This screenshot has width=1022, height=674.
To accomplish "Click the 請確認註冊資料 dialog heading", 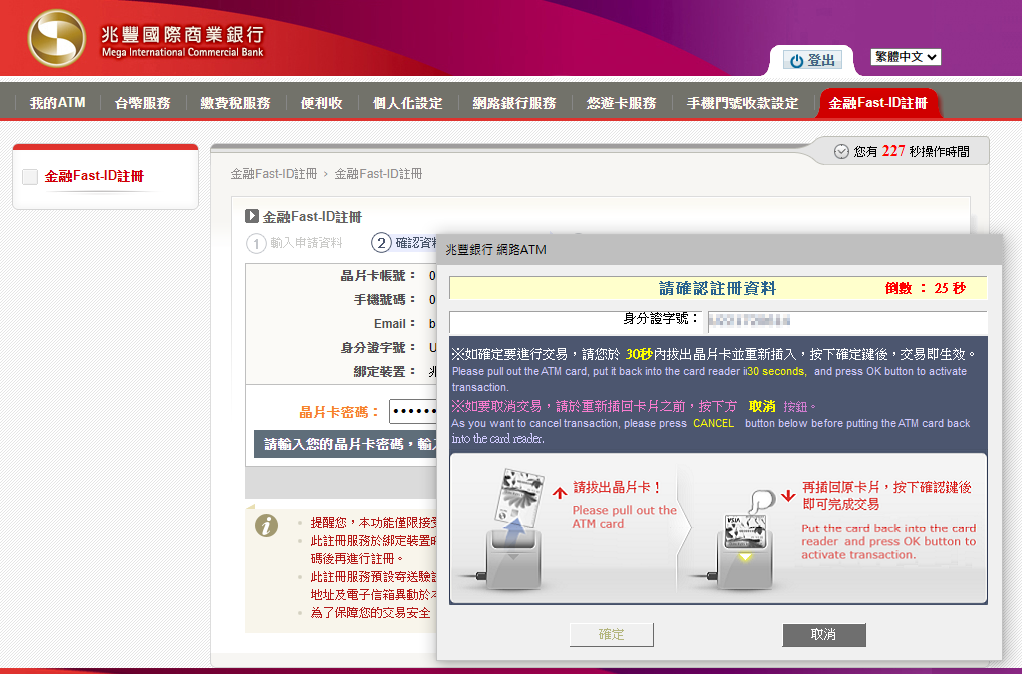I will point(717,288).
